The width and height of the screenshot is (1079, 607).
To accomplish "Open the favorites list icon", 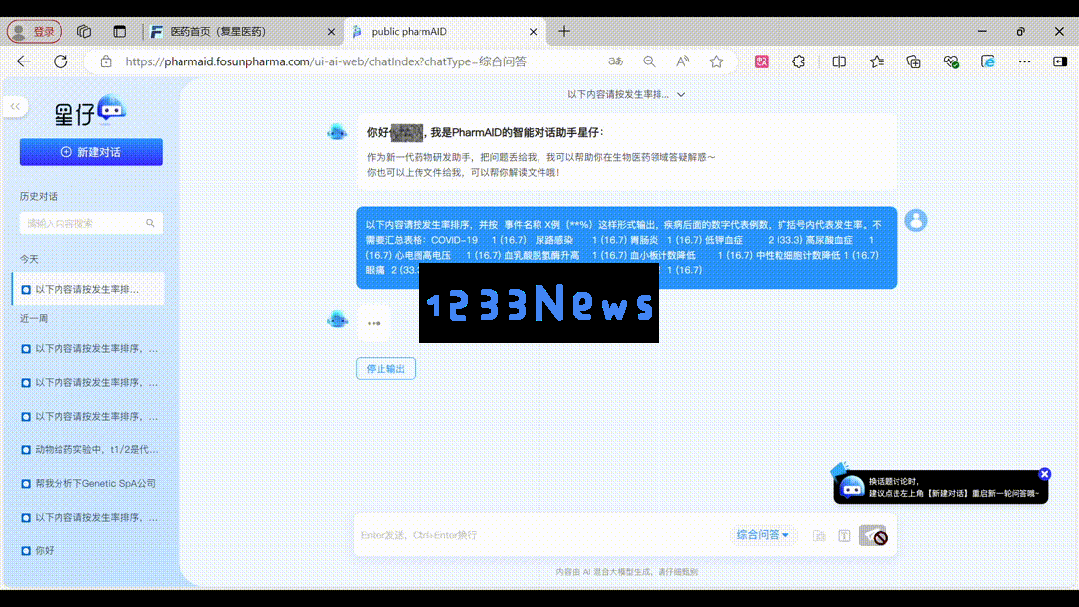I will point(877,61).
